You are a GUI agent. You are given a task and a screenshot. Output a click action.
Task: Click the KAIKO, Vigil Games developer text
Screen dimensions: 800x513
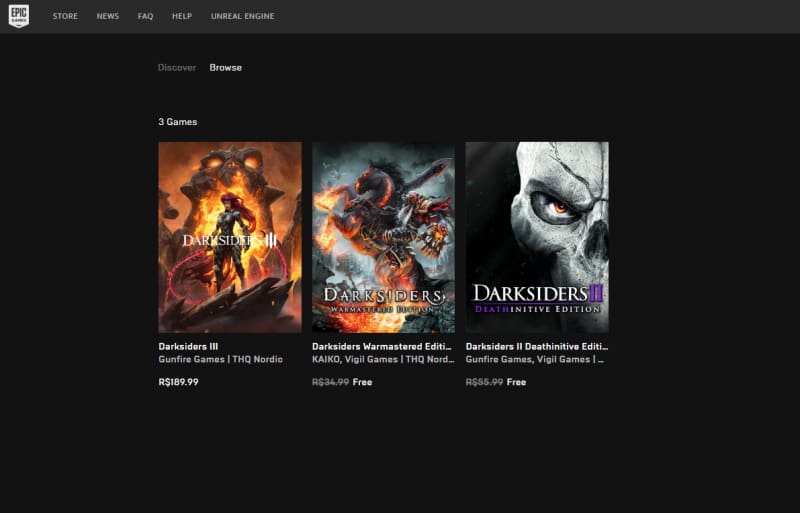tap(383, 359)
